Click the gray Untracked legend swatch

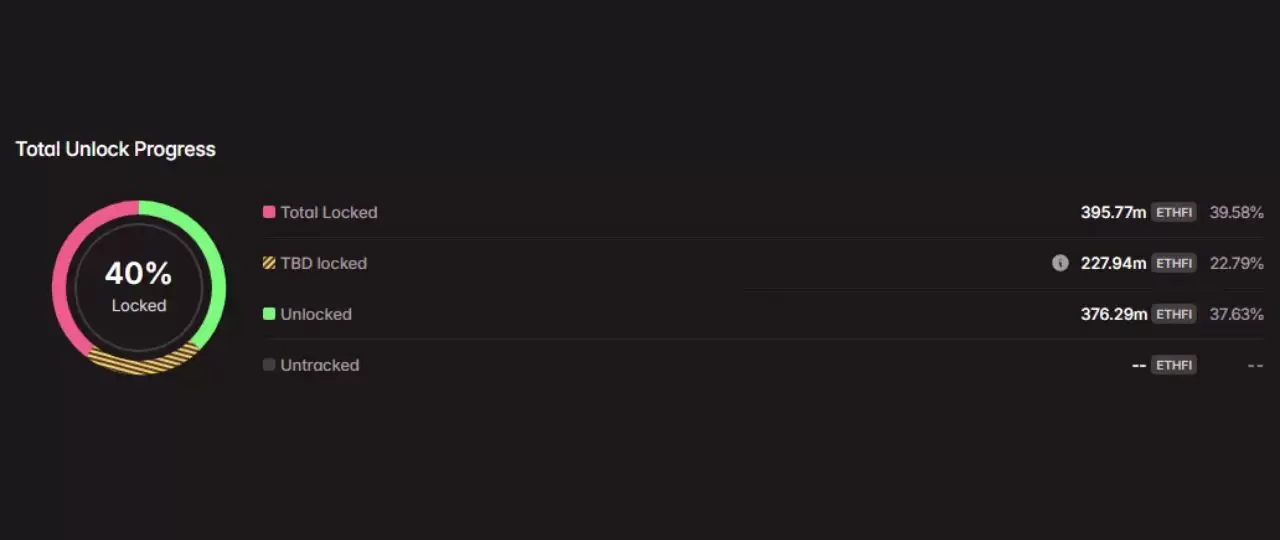[x=269, y=365]
